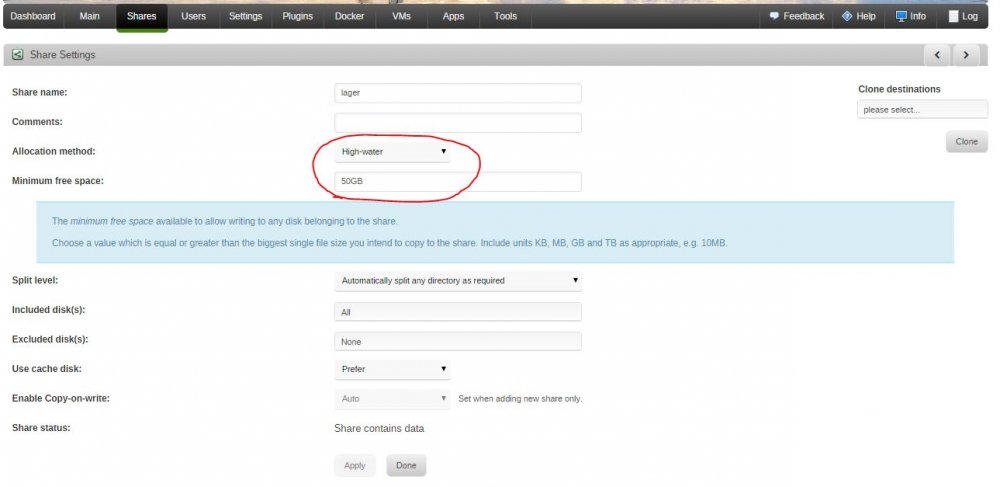The width and height of the screenshot is (1000, 487).
Task: Click the Enable Copy-on-write label
Action: [61, 398]
